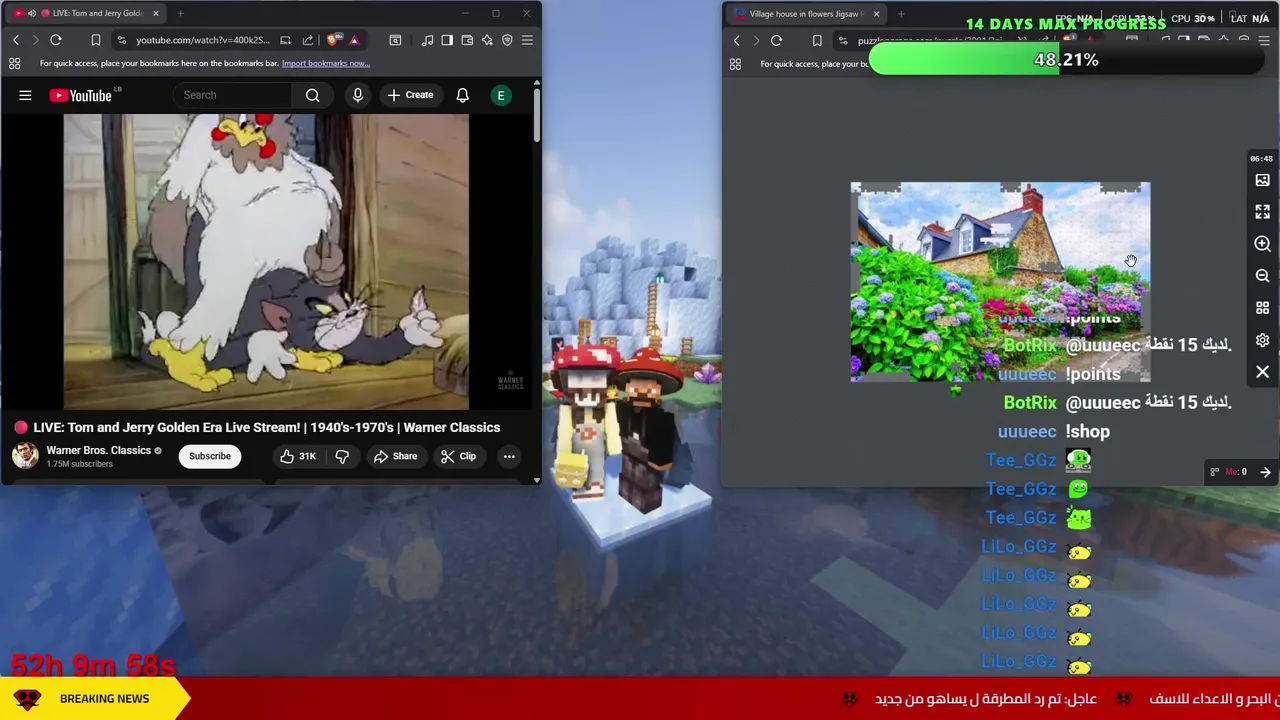This screenshot has width=1280, height=720.
Task: Click the Tom and Jerry video player
Action: click(x=266, y=262)
